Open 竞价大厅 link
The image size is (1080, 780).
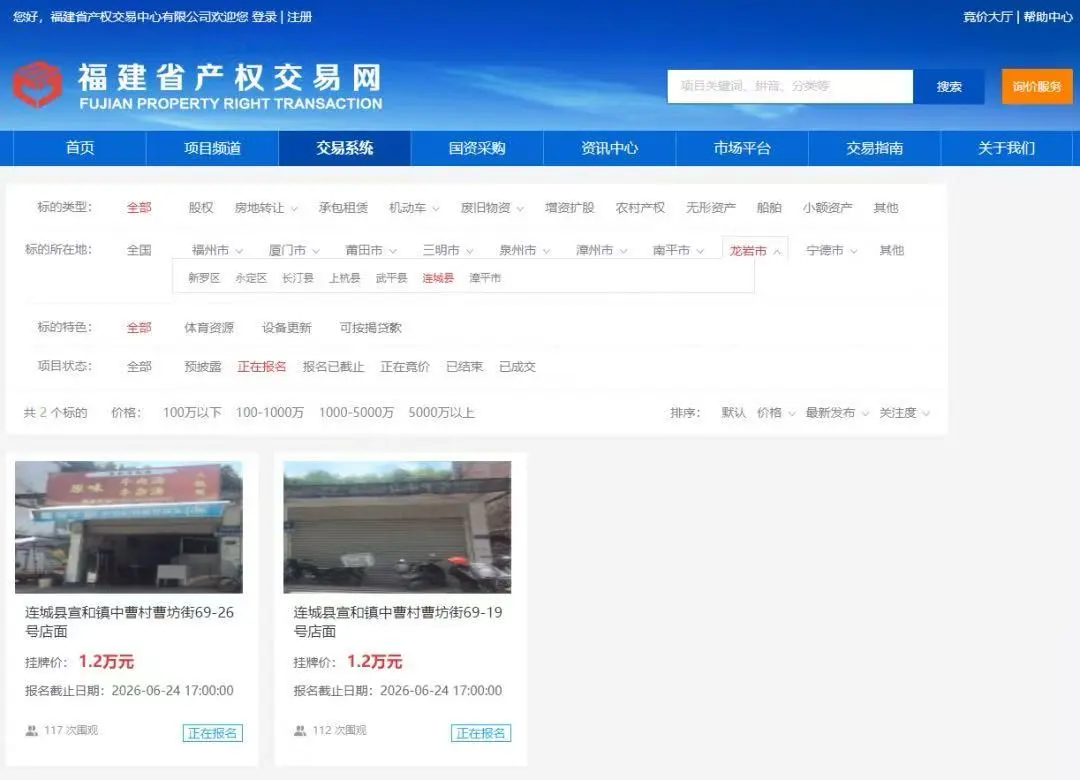click(988, 17)
